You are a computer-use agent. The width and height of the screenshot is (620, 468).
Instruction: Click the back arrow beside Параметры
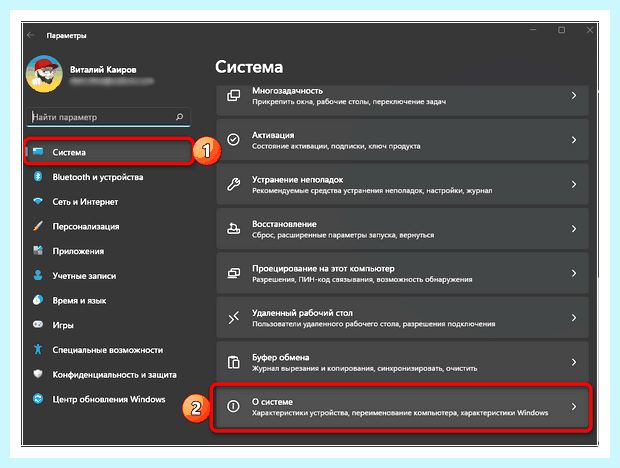click(30, 35)
